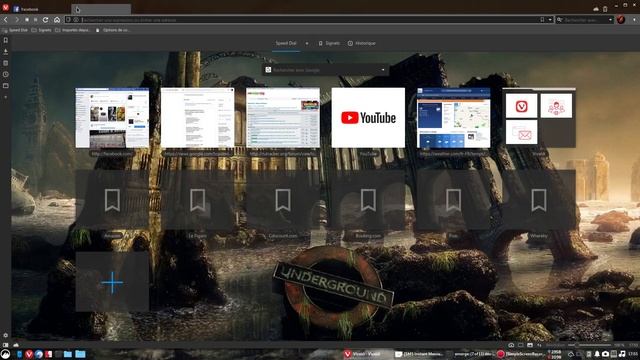
Task: Open the music note icon in system tray
Action: (x=622, y=354)
